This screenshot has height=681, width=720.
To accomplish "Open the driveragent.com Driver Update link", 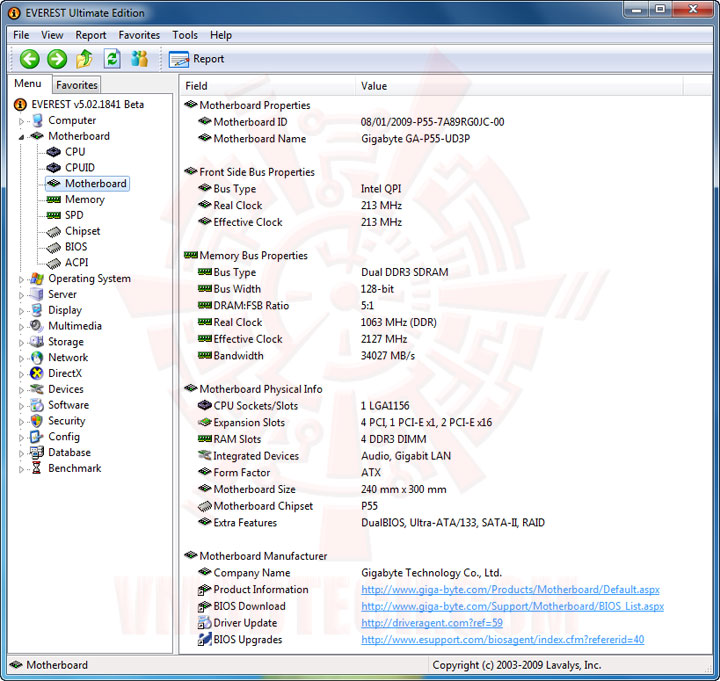I will pyautogui.click(x=432, y=623).
